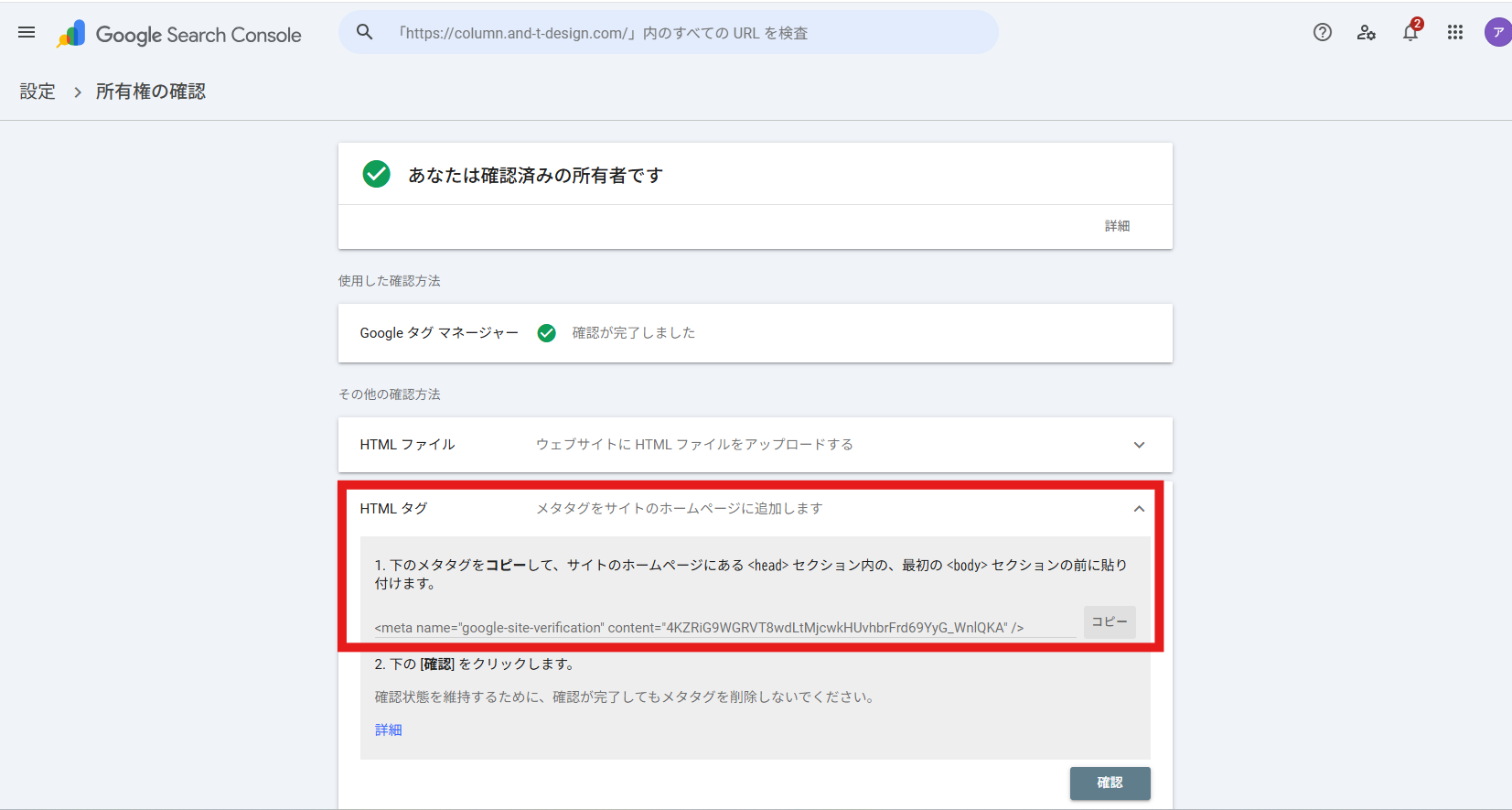The image size is (1512, 810).
Task: Click the Google Search Console logo
Action: (179, 35)
